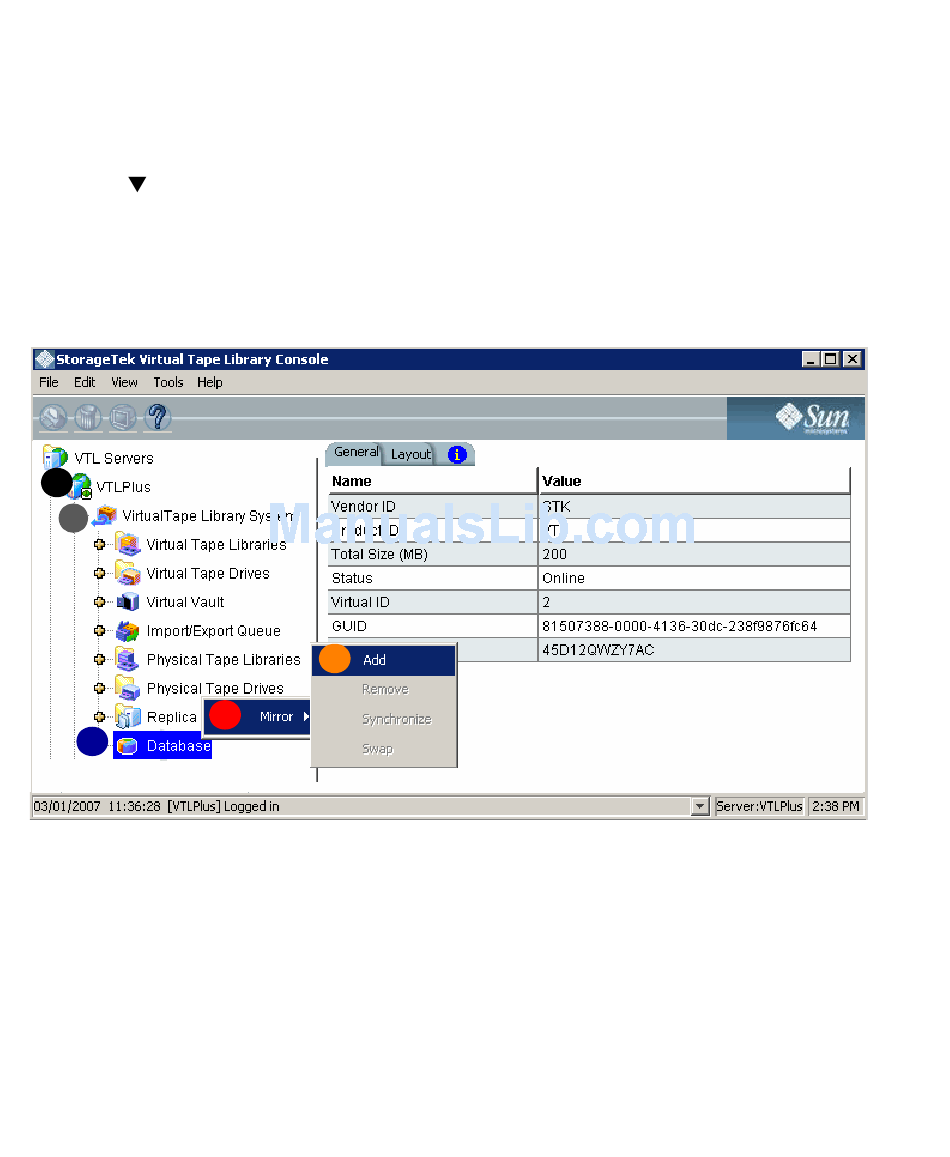Click the Status value Online
The width and height of the screenshot is (950, 1157).
point(563,578)
